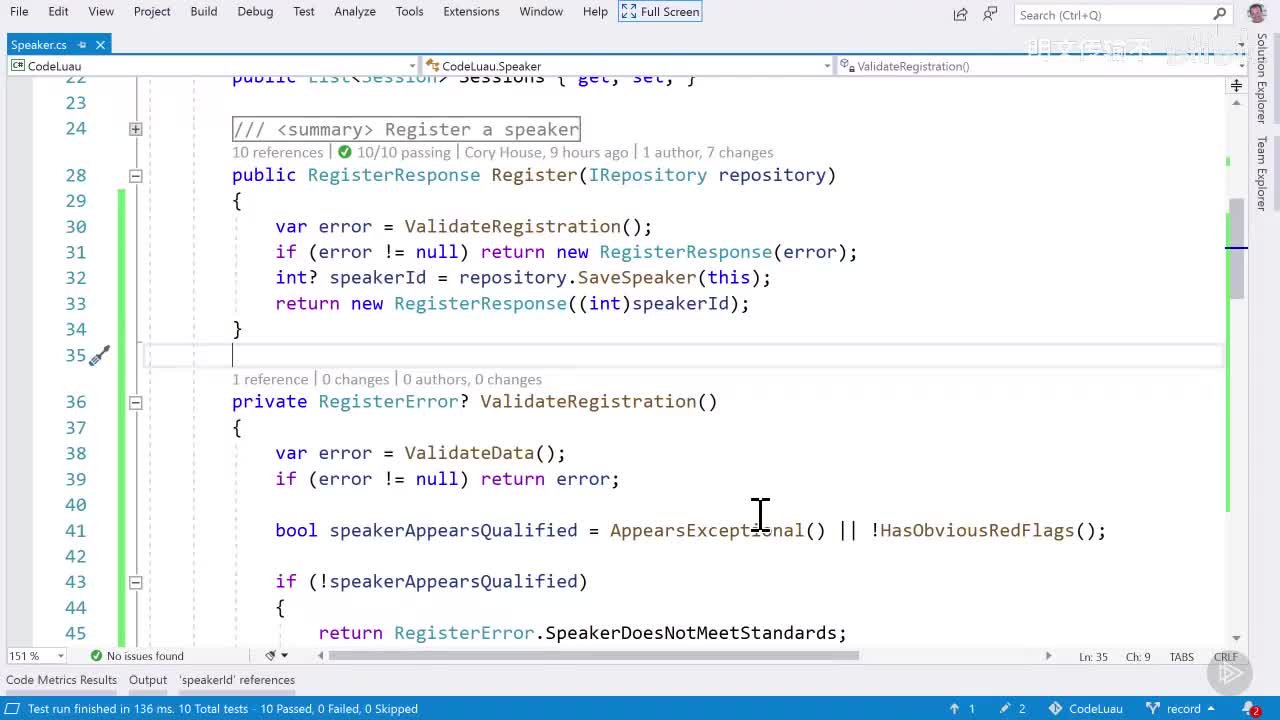The image size is (1280, 720).
Task: Open the Test menu
Action: 304,11
